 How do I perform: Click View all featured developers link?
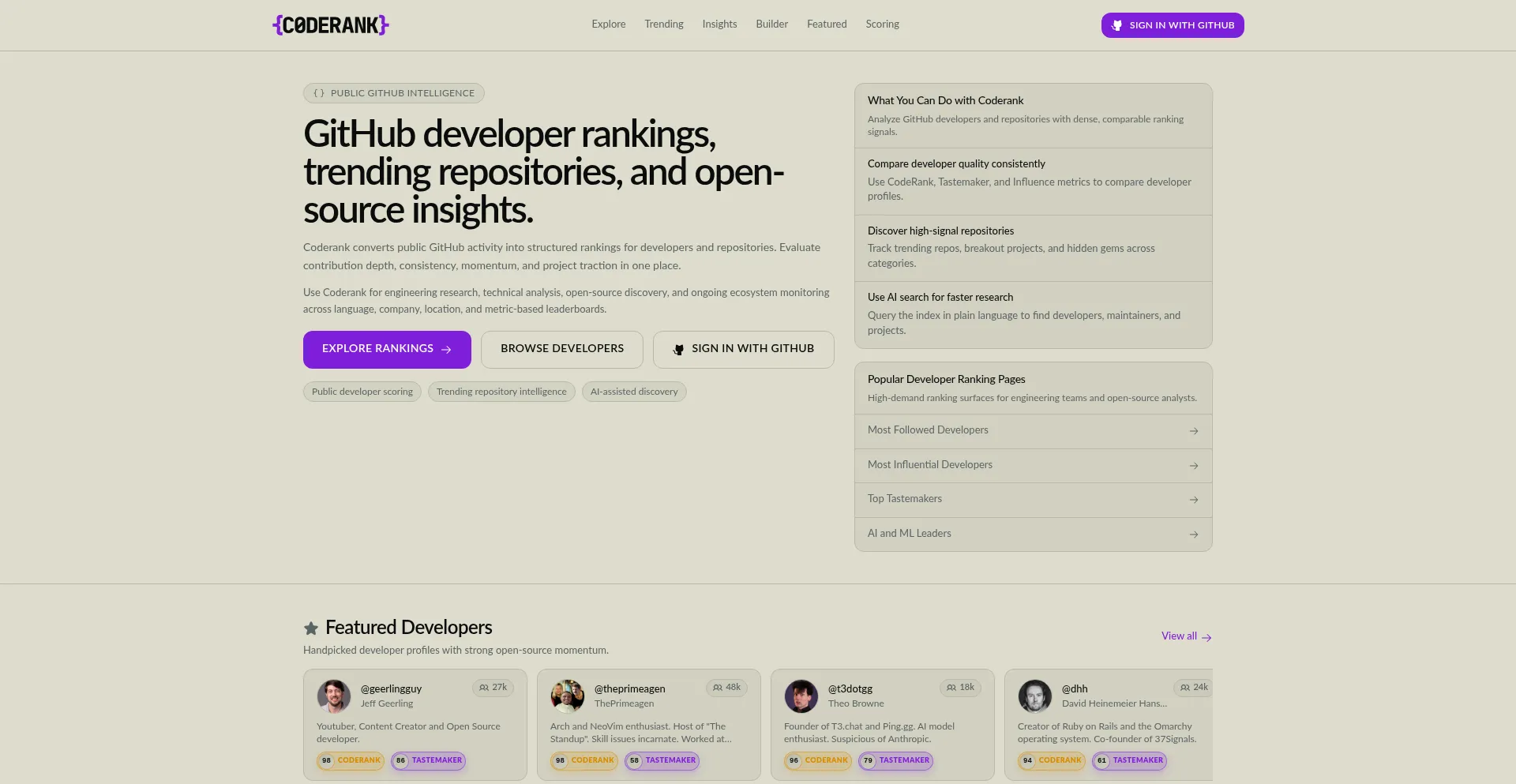click(x=1186, y=636)
